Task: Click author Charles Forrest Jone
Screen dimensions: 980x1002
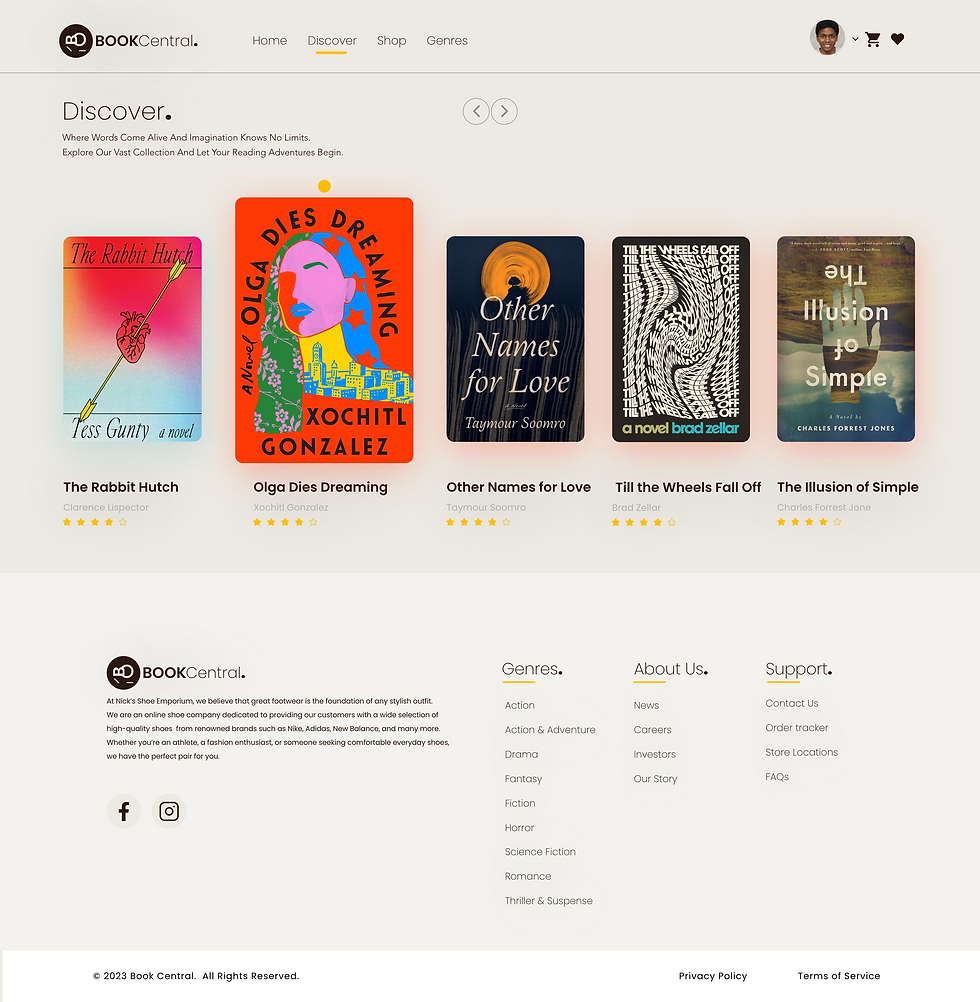Action: pos(823,507)
